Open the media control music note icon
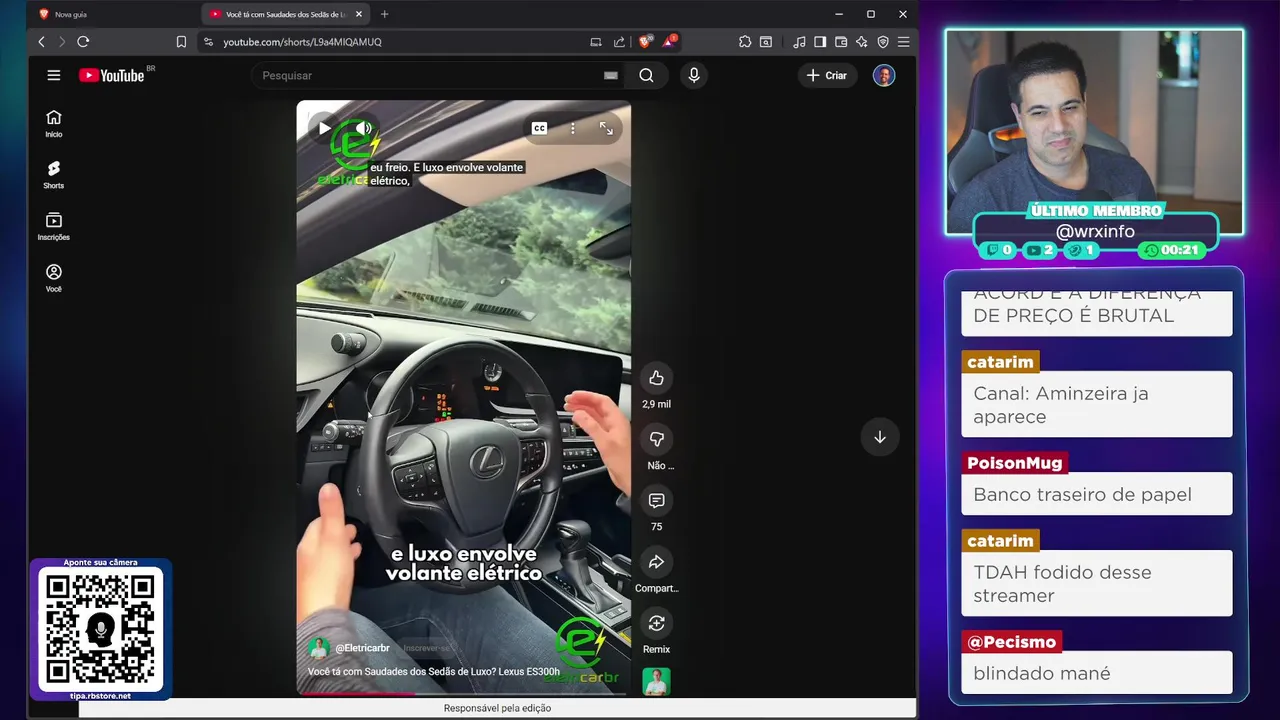The height and width of the screenshot is (720, 1280). coord(799,42)
